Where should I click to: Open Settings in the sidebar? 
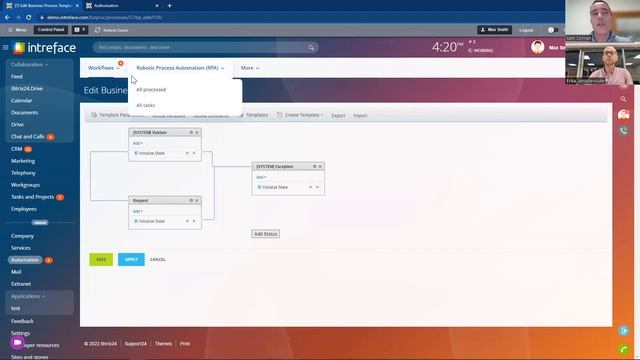(x=20, y=333)
